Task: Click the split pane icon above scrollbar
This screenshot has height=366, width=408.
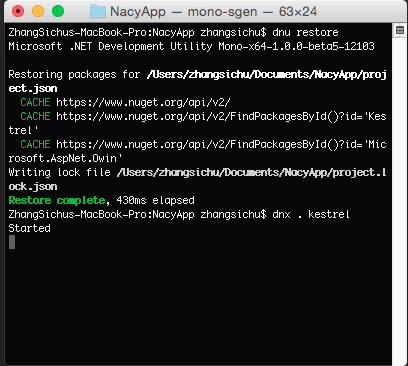Action: [400, 30]
